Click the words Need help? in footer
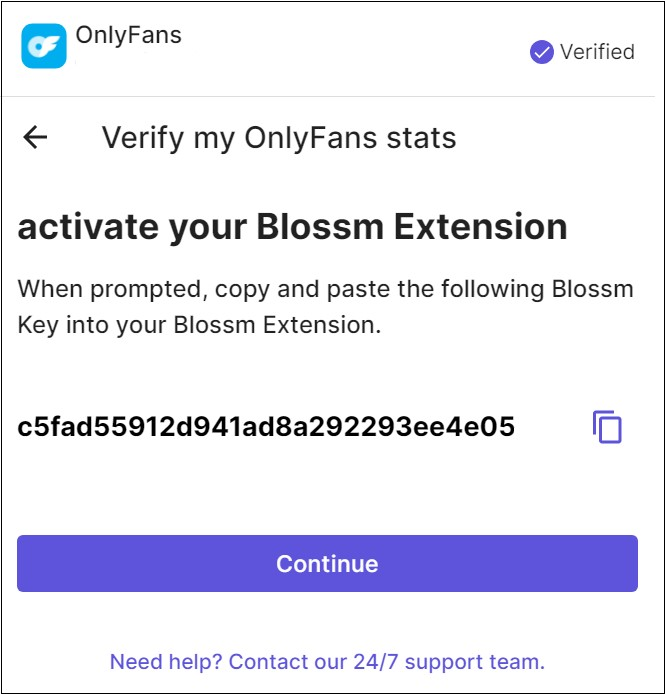 point(166,662)
